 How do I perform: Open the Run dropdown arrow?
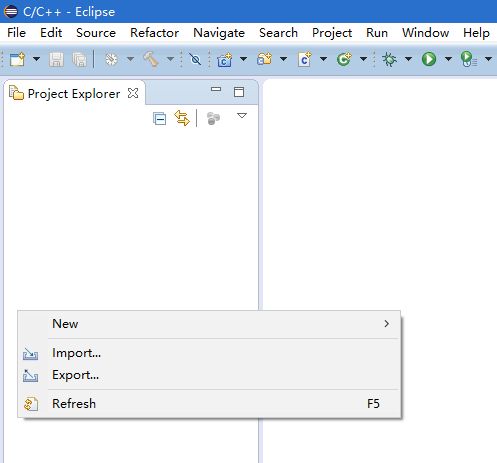coord(448,59)
